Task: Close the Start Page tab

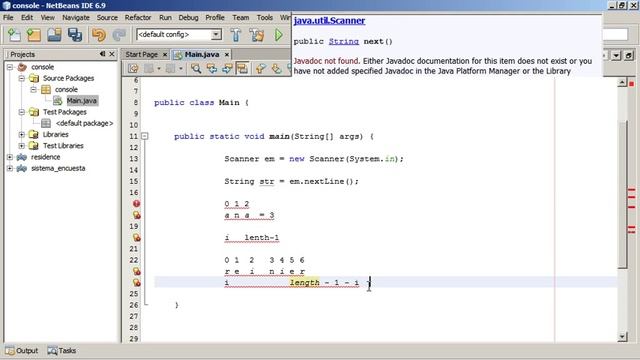Action: point(165,54)
